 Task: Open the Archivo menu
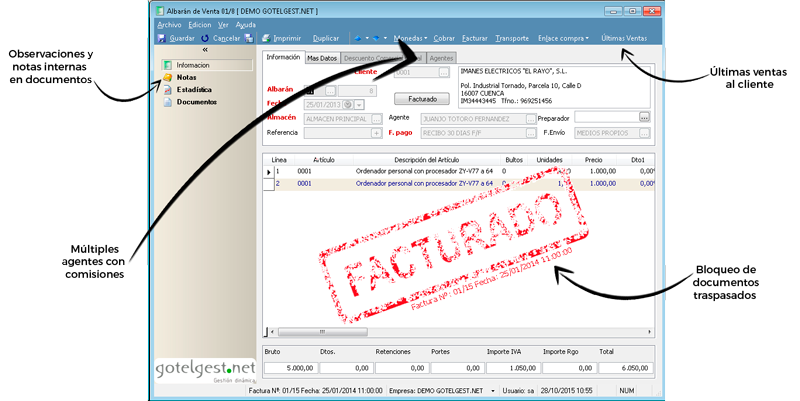coord(169,25)
